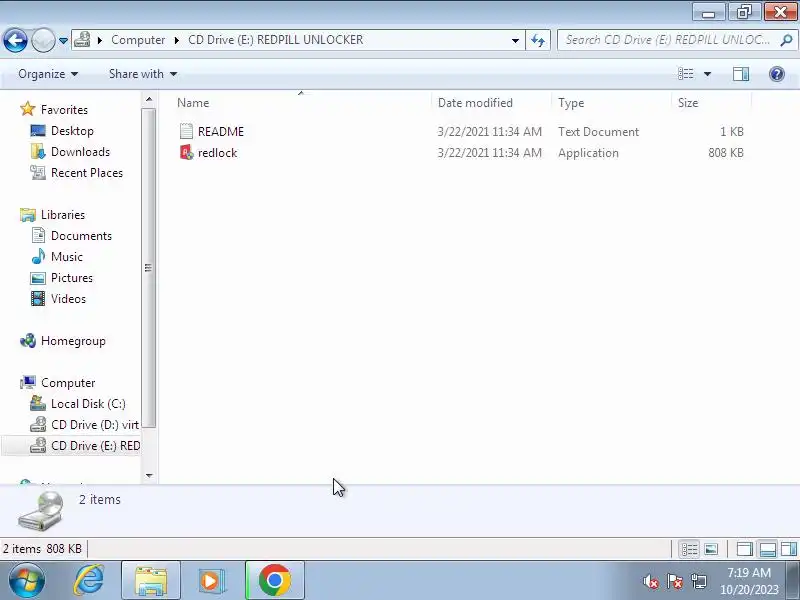800x600 pixels.
Task: Launch Internet Explorer from the taskbar
Action: coord(89,581)
